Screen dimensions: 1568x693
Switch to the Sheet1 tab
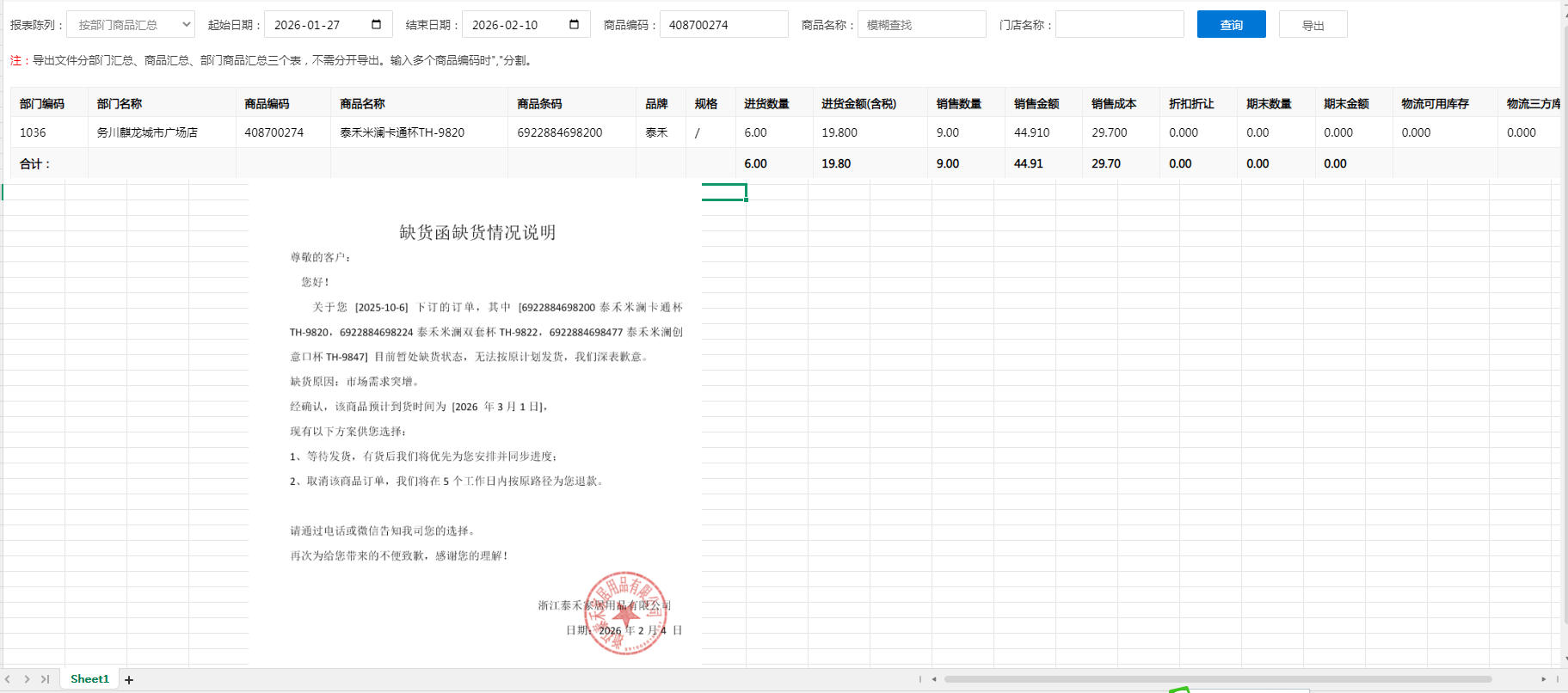point(89,679)
